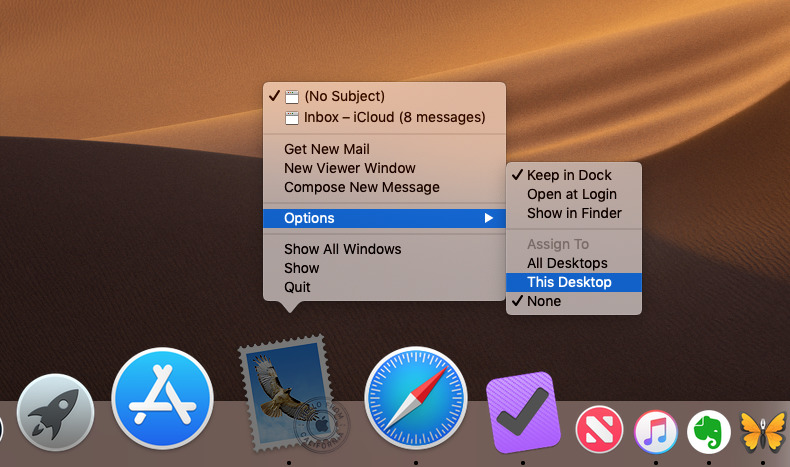This screenshot has width=790, height=467.
Task: Switch to the (No Subject) window
Action: click(x=384, y=96)
